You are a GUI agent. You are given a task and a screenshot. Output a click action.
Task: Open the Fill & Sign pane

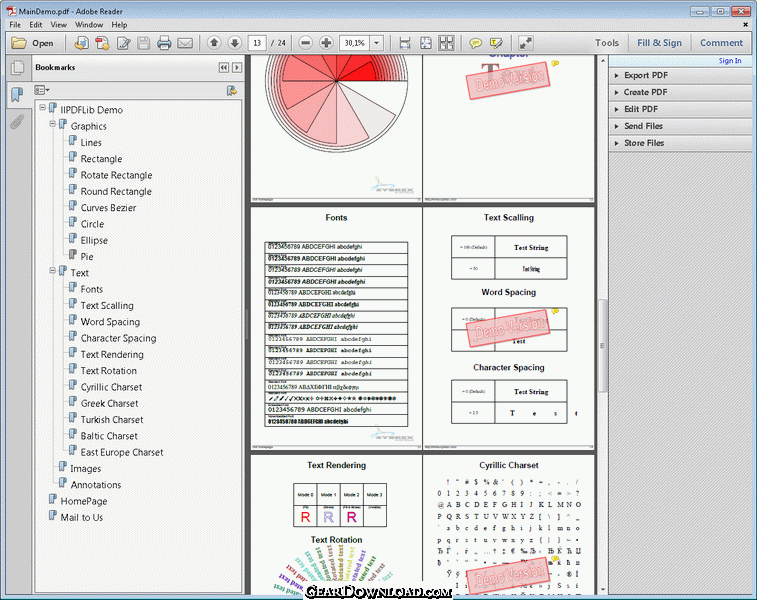point(659,43)
